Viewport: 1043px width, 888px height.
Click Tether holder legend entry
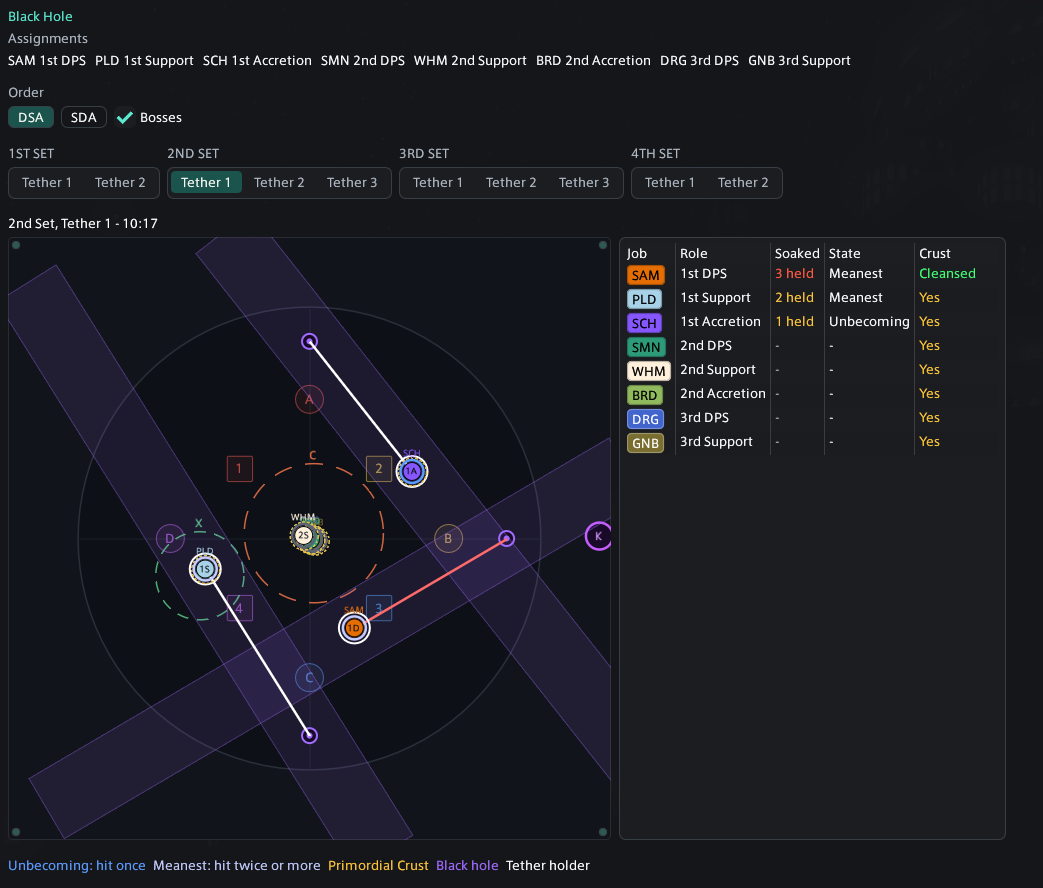(x=547, y=865)
